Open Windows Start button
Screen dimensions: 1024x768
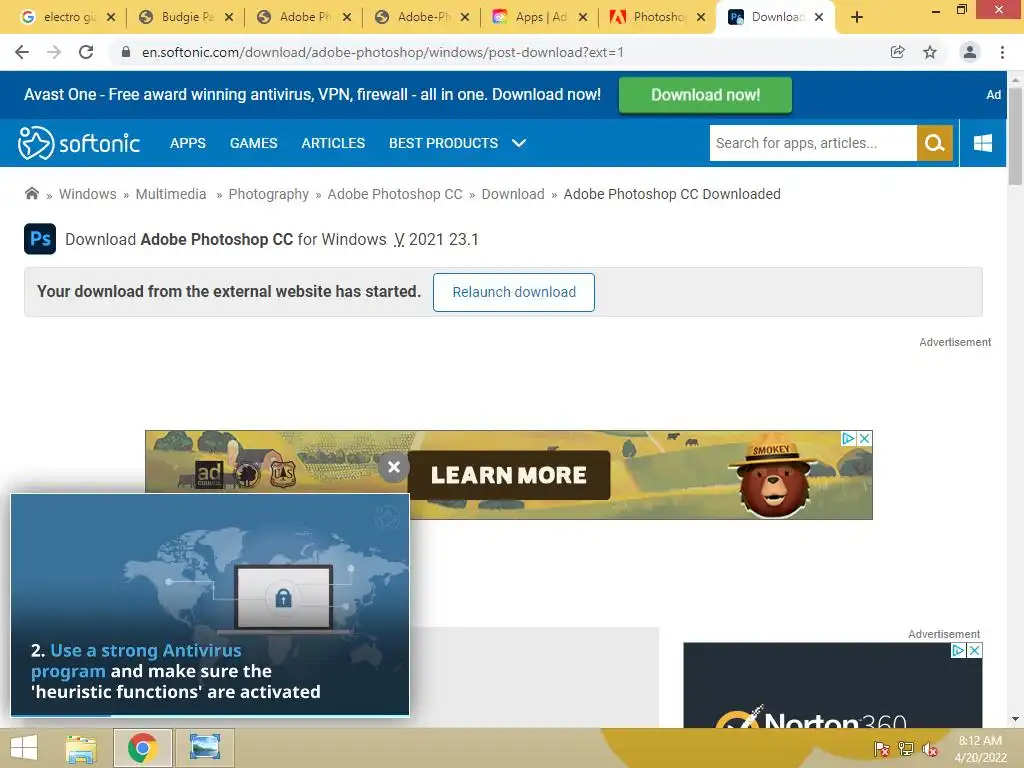pyautogui.click(x=24, y=748)
